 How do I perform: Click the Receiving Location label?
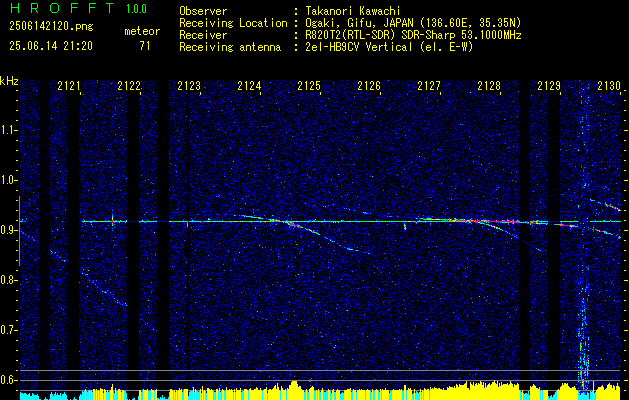click(233, 23)
